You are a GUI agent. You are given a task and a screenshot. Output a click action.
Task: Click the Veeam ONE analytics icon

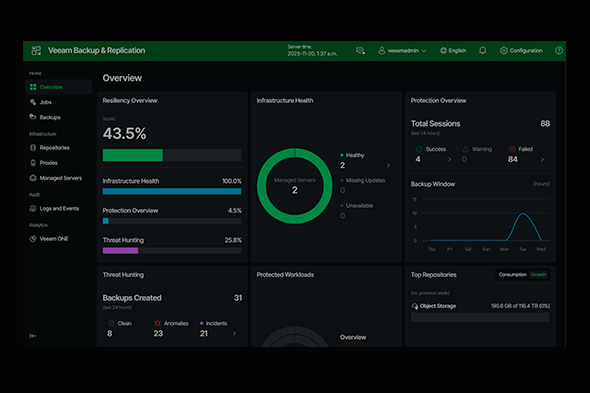(x=33, y=239)
